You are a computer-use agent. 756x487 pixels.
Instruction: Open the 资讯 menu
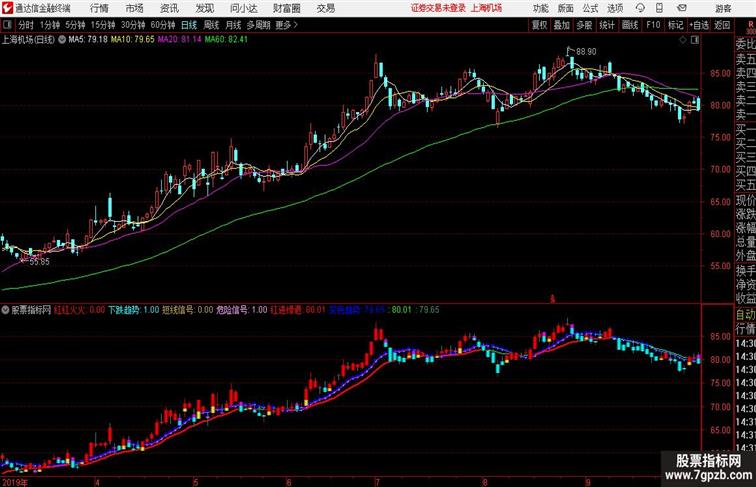pos(169,8)
